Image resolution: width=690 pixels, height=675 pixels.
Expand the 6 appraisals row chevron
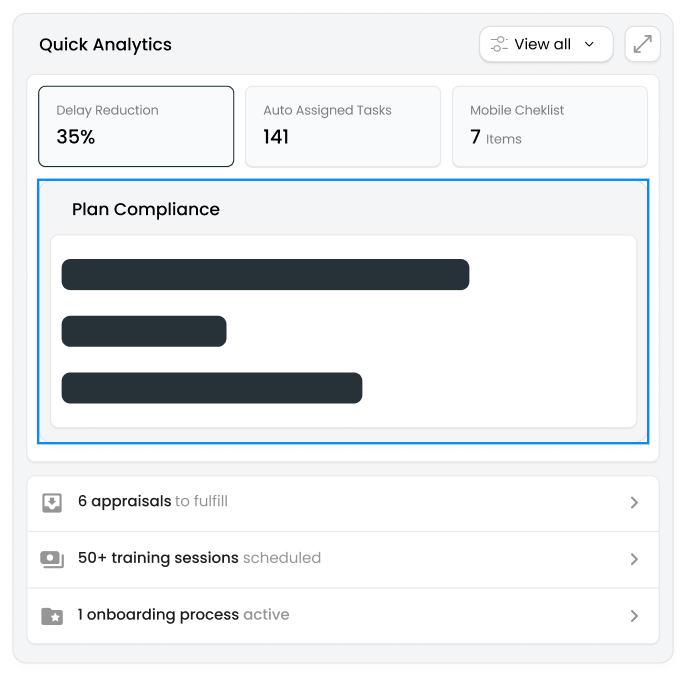(x=634, y=503)
